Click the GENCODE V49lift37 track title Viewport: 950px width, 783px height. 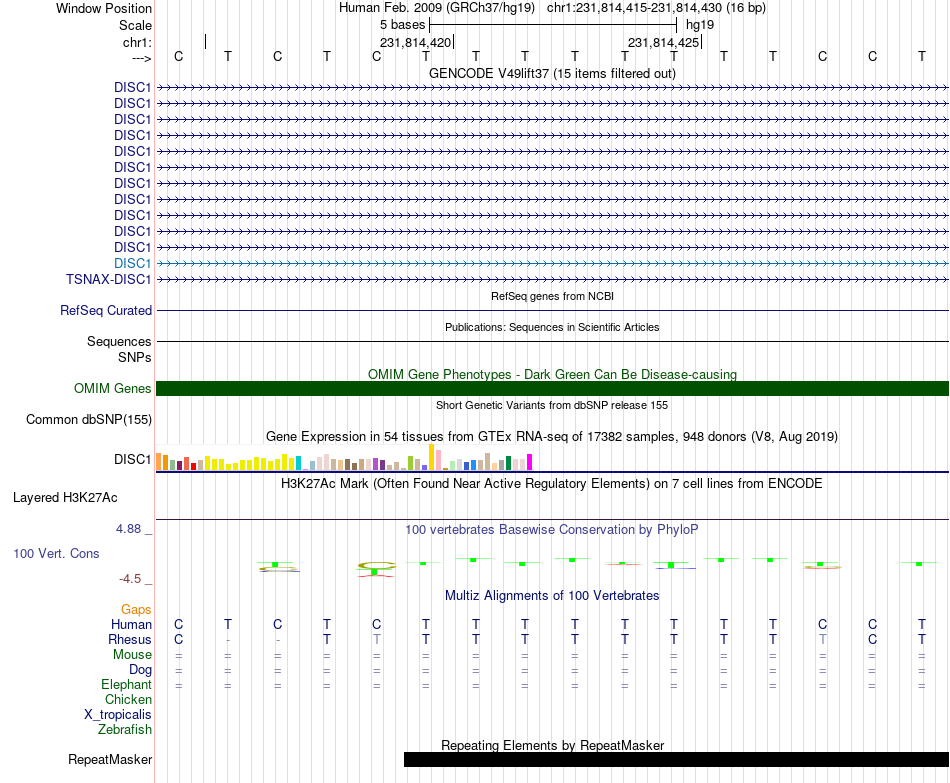[552, 73]
